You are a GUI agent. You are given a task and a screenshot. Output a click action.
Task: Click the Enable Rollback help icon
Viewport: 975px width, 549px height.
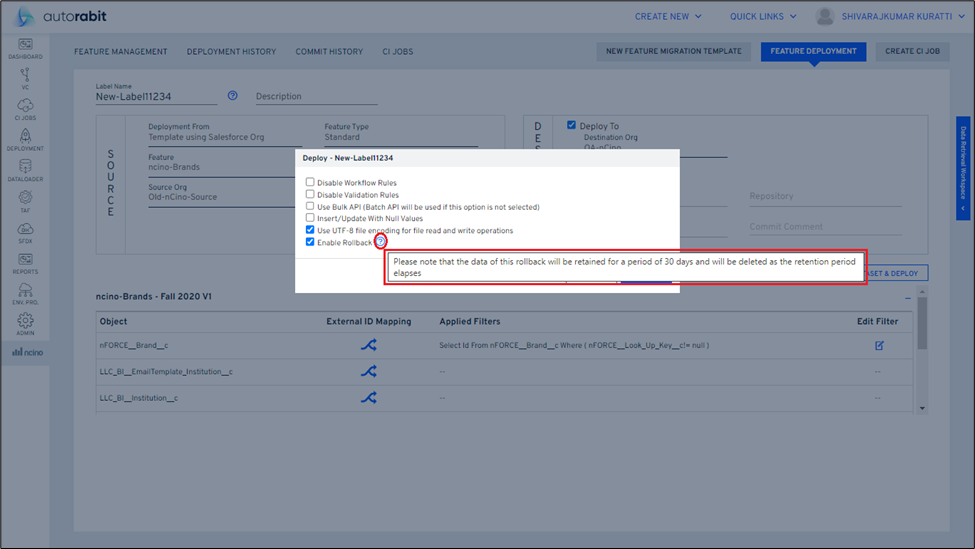pos(381,242)
